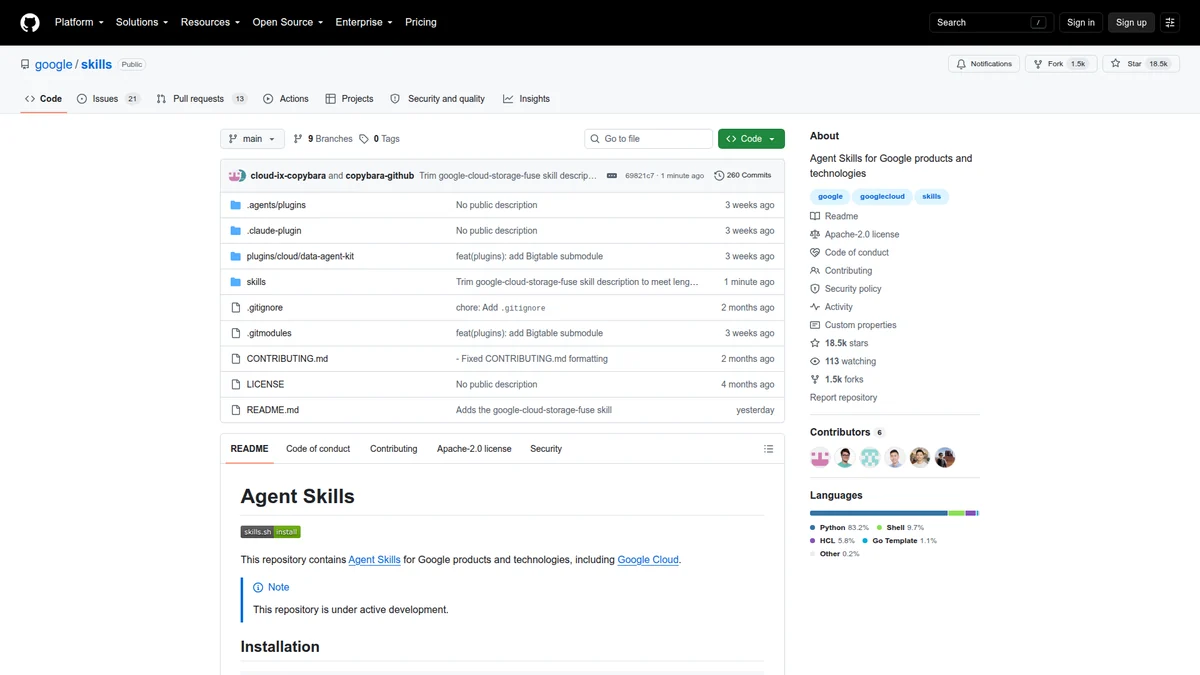View the 9 Branches link
The height and width of the screenshot is (675, 1200).
[x=323, y=139]
